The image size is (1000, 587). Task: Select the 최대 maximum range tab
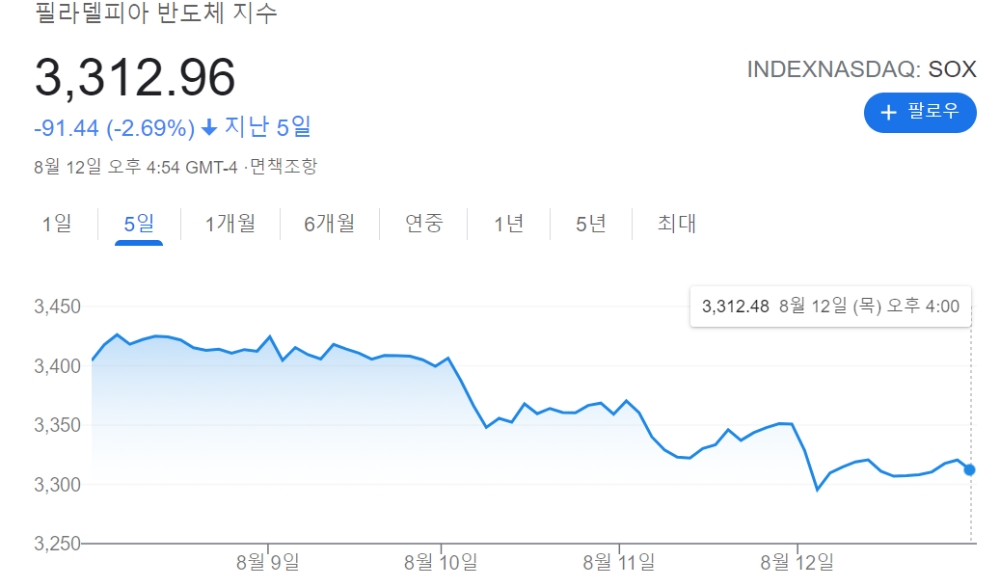[676, 223]
